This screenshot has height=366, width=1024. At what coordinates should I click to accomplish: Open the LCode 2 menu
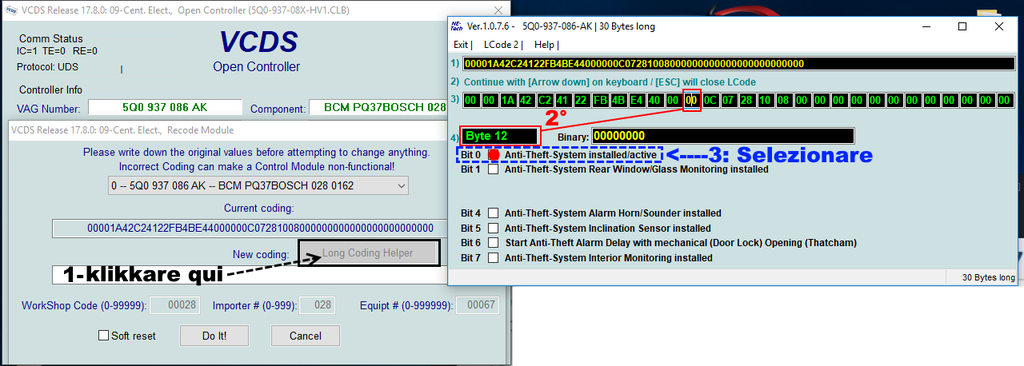pos(503,45)
